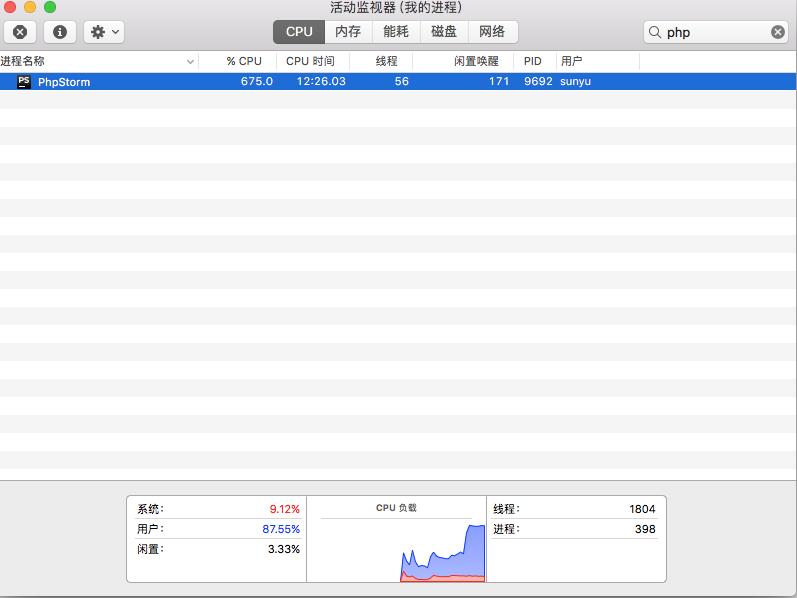Clear the php search text
This screenshot has width=797, height=598.
click(778, 32)
